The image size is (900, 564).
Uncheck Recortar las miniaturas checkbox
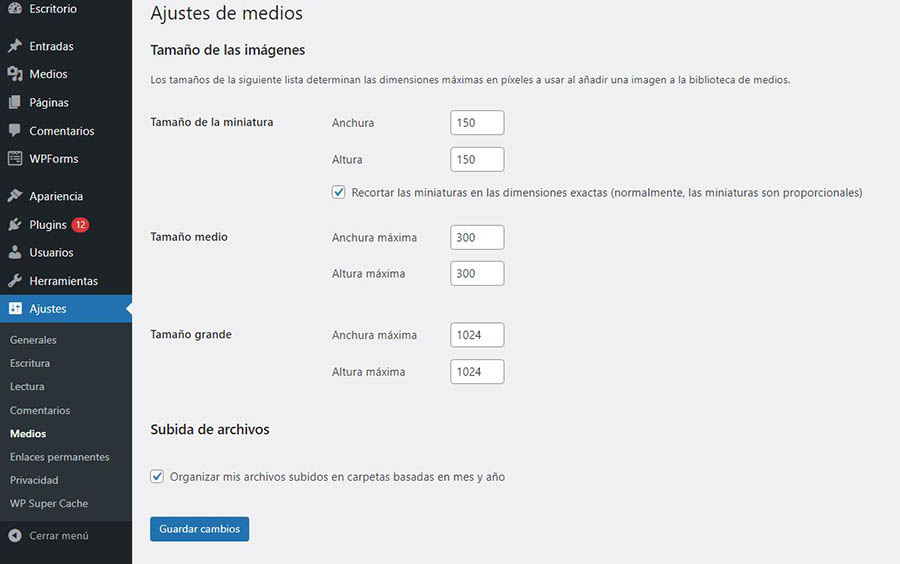(339, 192)
